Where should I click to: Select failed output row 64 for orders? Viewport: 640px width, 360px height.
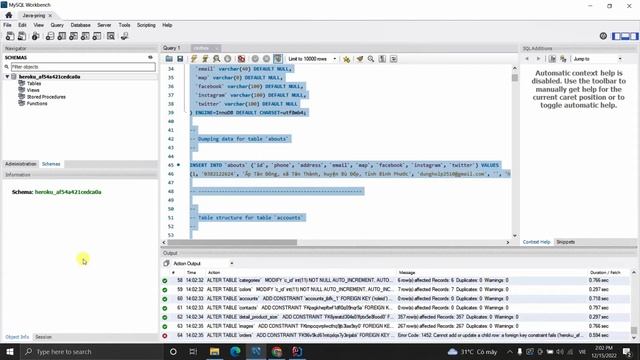[x=395, y=335]
